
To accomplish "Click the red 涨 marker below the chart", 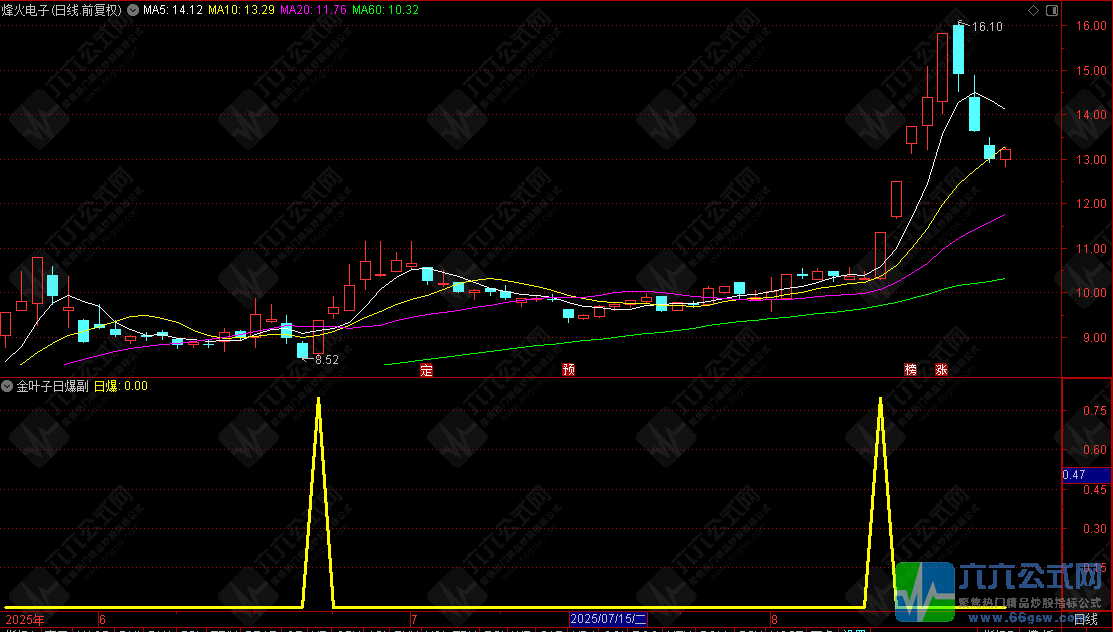I will [941, 370].
